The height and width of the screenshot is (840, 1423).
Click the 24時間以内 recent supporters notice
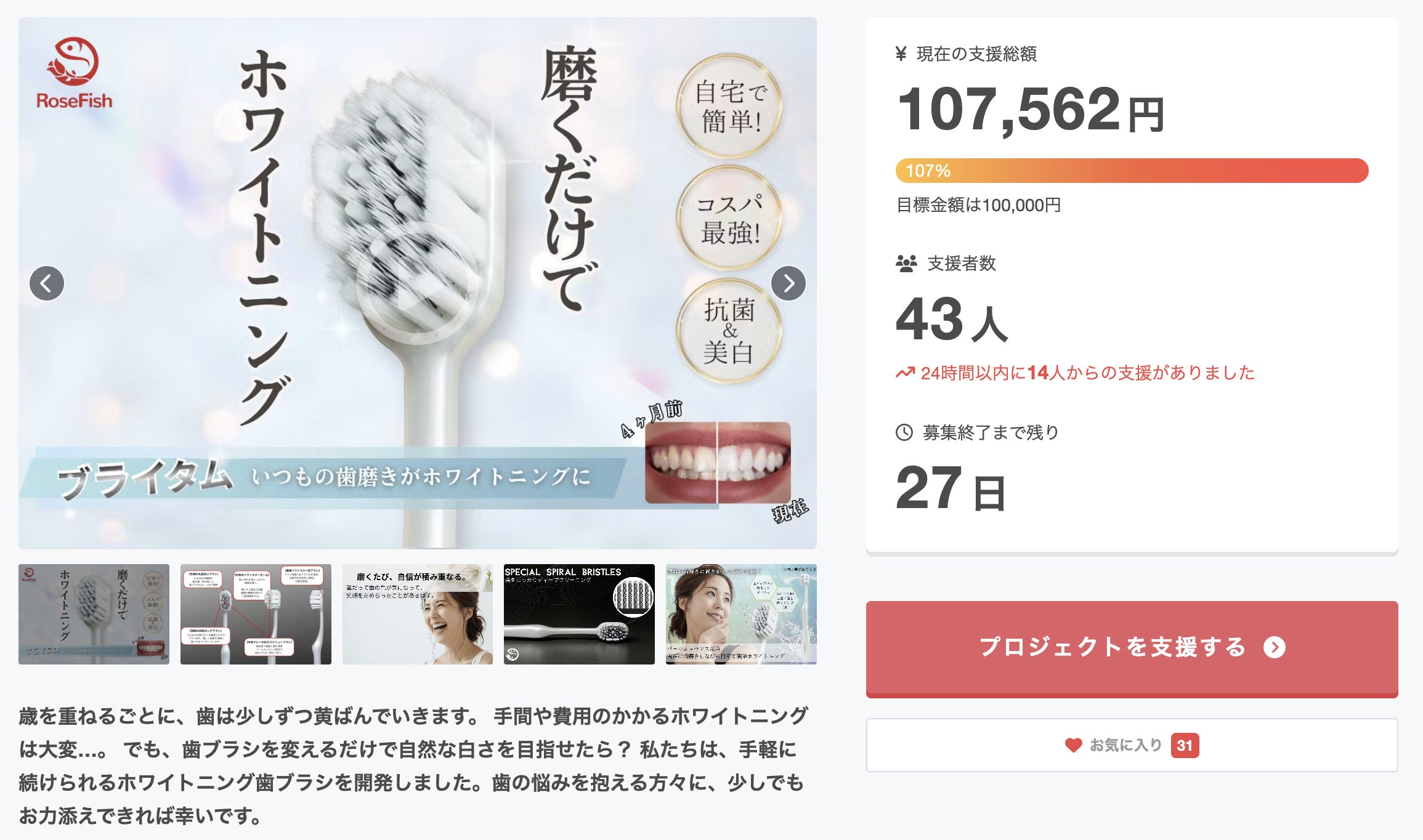(x=1087, y=373)
